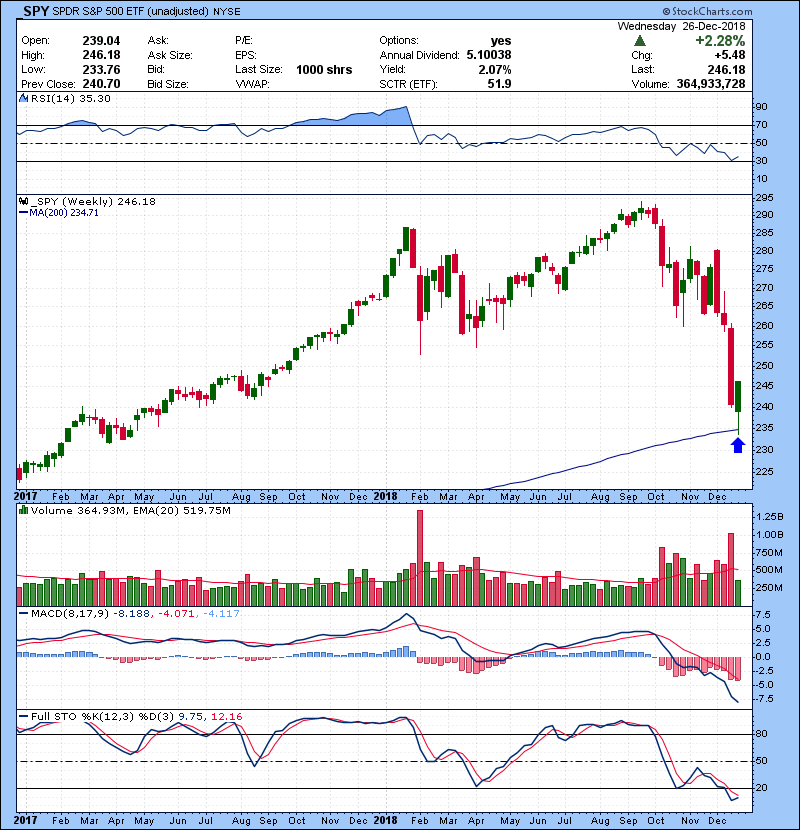Click the SPY ticker symbol in header
Viewport: 800px width, 830px height.
35,11
